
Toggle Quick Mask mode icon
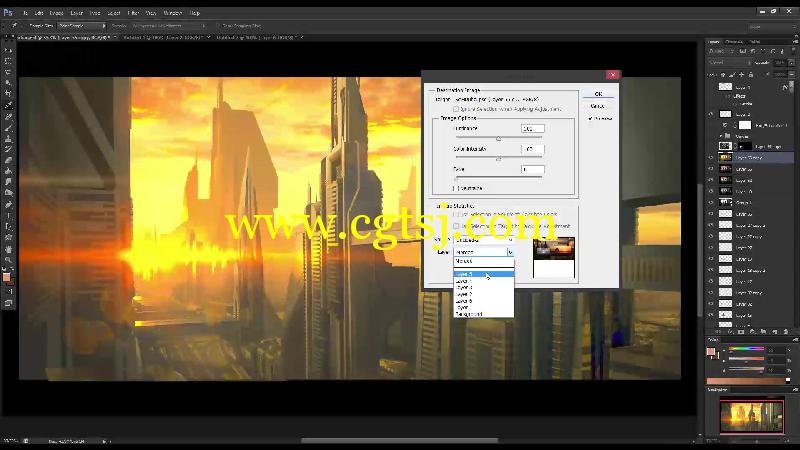tap(8, 291)
